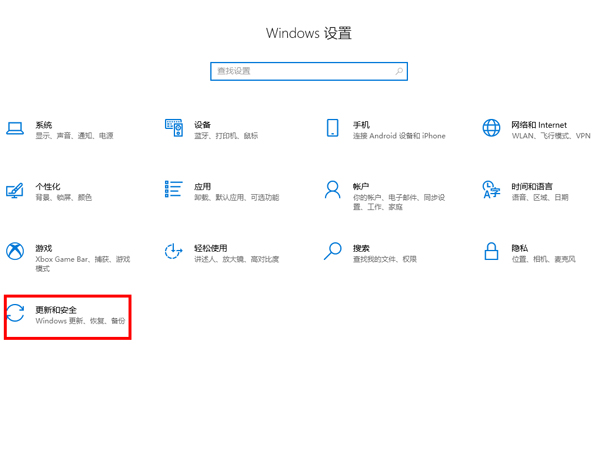
Task: Click the 位置、相机、麦克风 description
Action: click(x=543, y=259)
